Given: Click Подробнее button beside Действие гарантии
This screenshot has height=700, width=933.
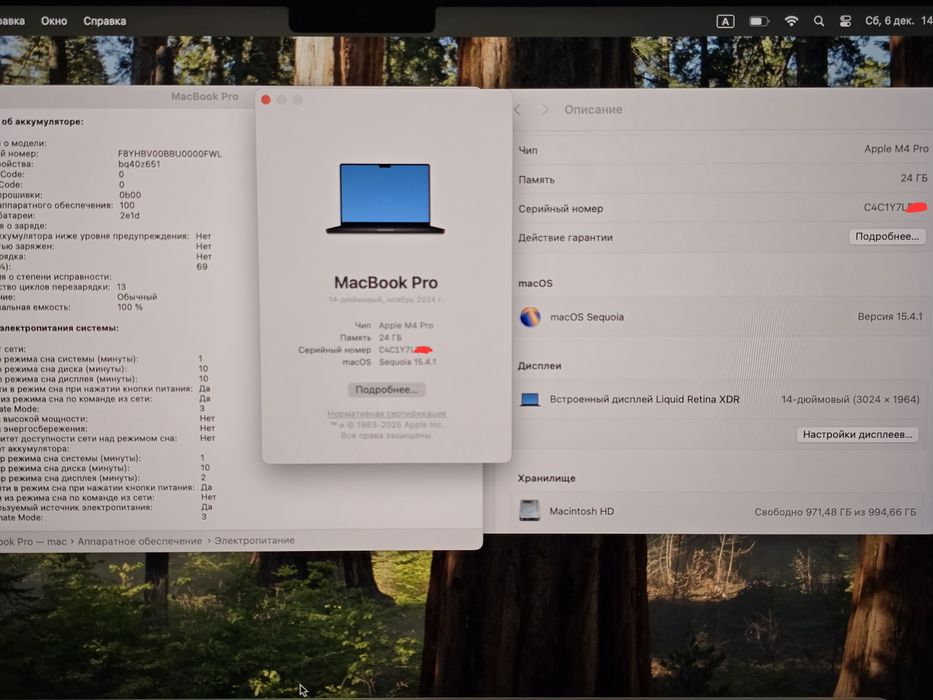Looking at the screenshot, I should coord(887,236).
